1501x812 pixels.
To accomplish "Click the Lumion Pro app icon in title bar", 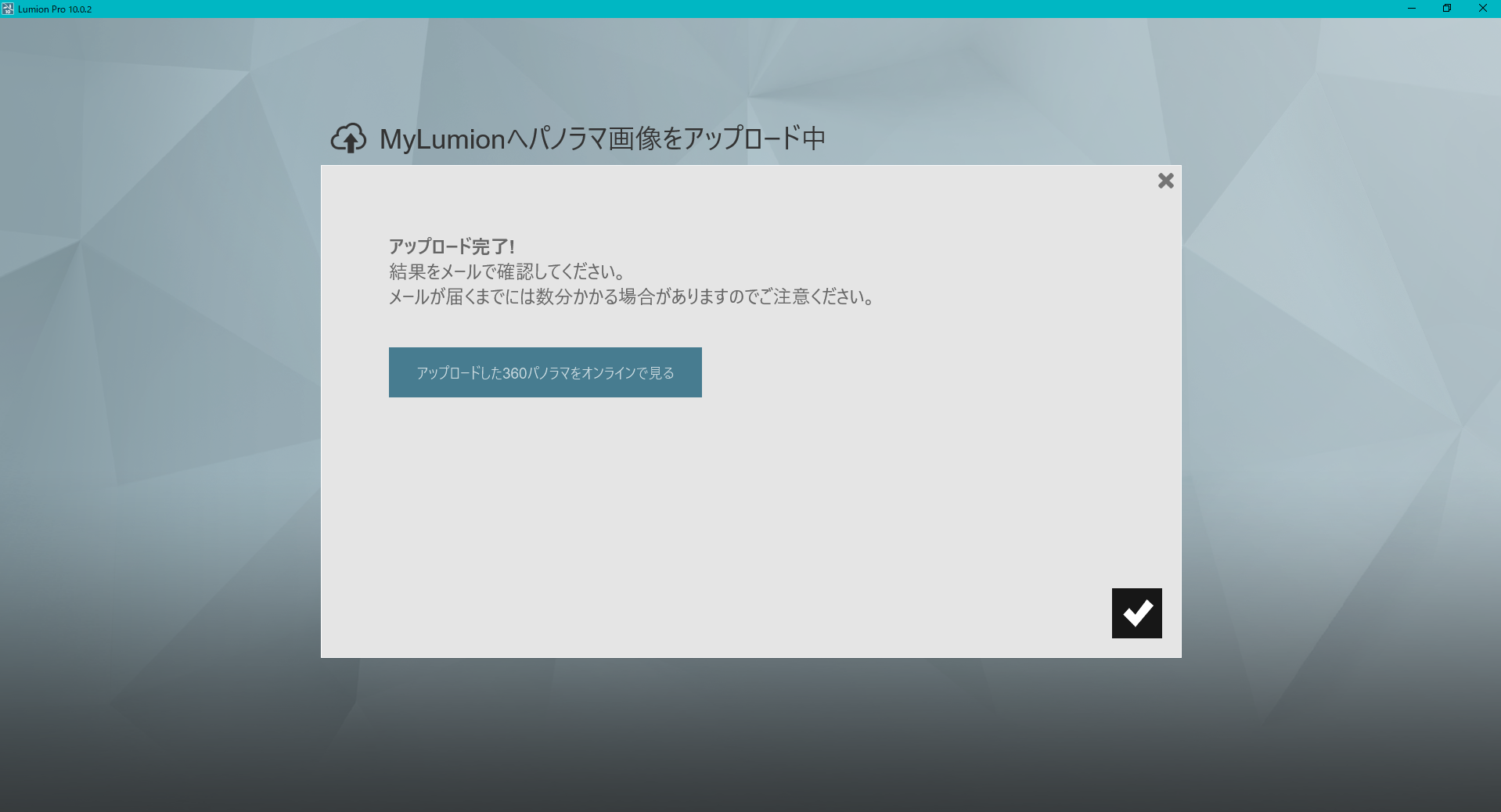I will (x=8, y=9).
